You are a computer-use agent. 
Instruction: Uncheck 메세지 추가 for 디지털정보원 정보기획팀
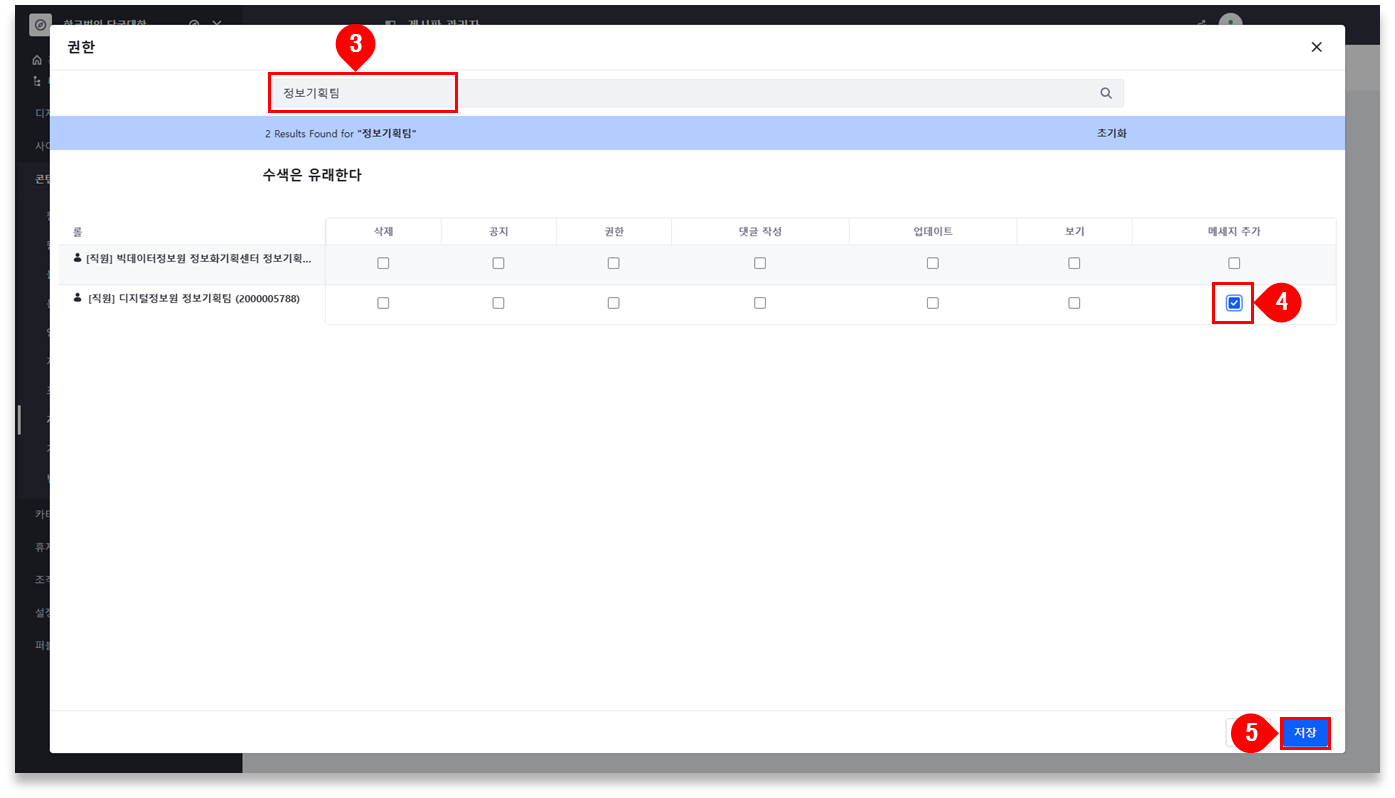click(x=1234, y=303)
